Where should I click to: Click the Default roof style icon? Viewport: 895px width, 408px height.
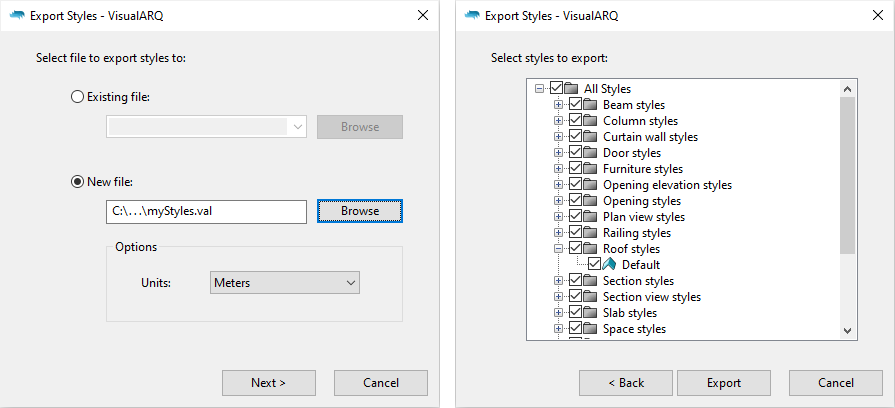609,264
